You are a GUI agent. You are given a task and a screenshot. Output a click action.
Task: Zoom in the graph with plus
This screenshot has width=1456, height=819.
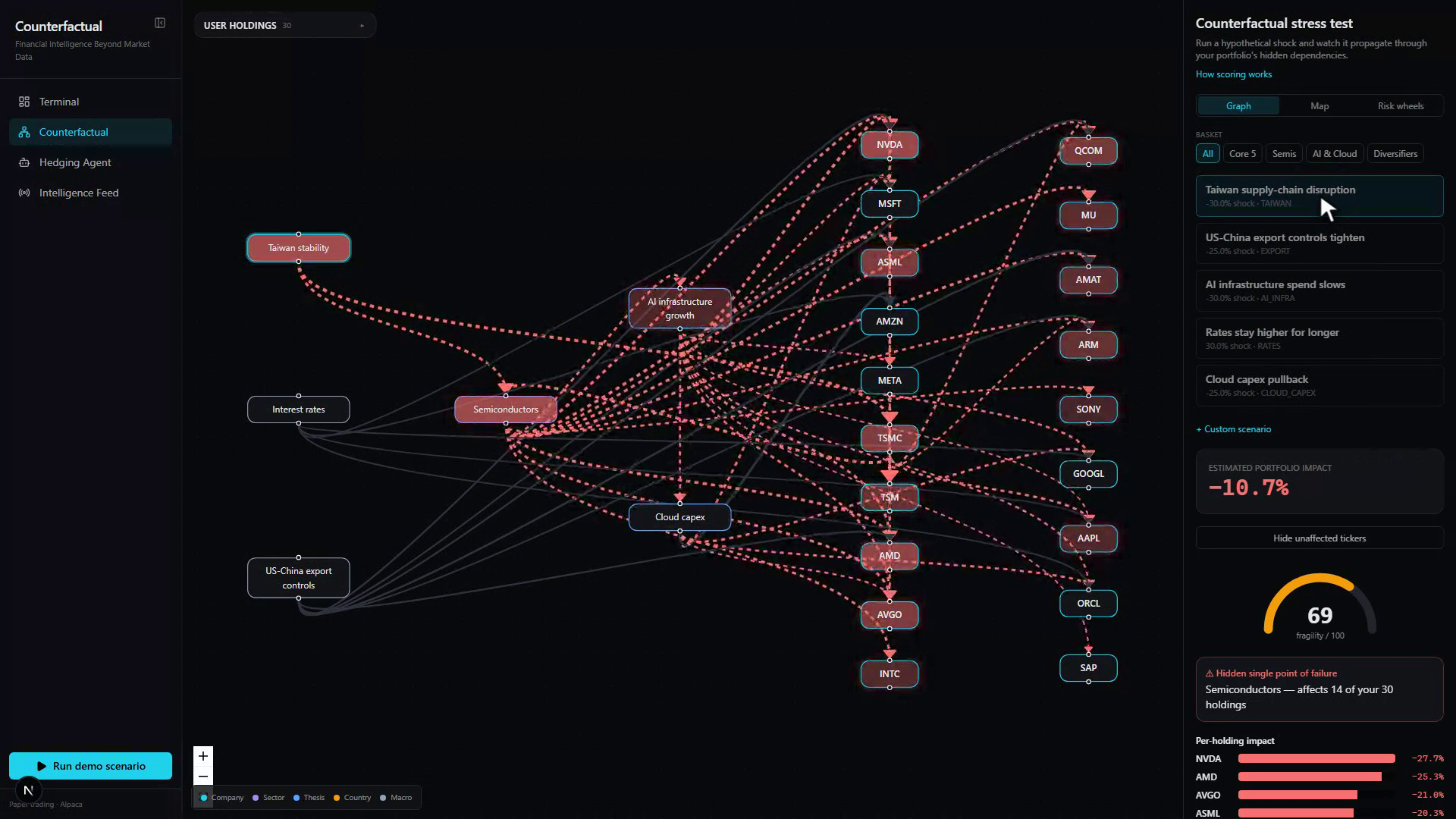[x=203, y=756]
